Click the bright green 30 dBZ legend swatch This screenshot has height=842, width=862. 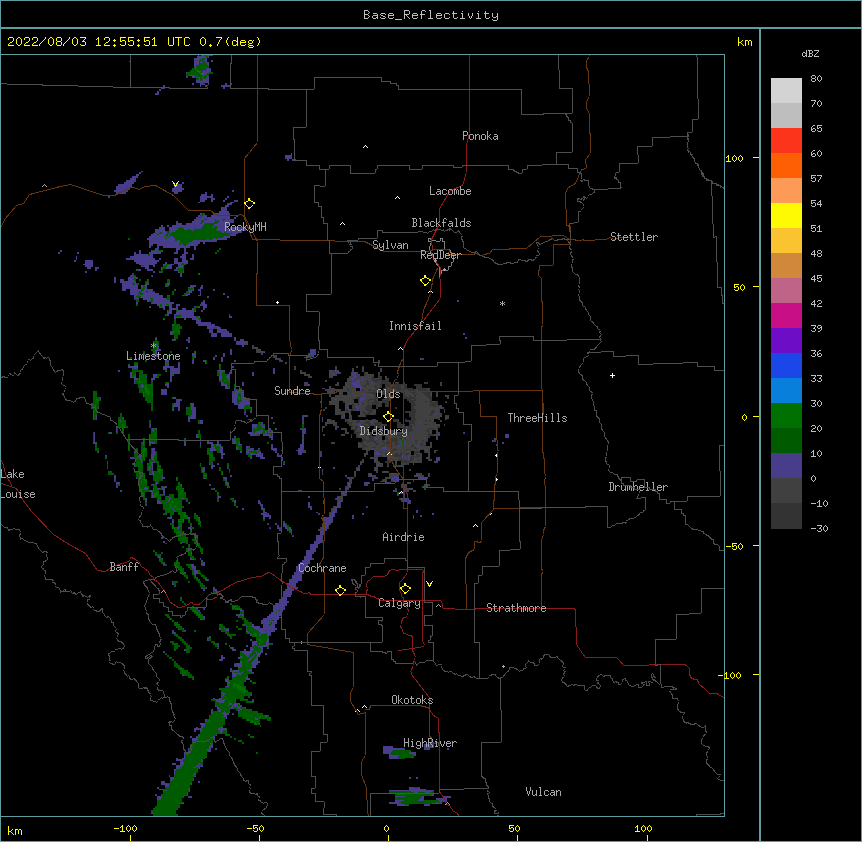point(786,416)
